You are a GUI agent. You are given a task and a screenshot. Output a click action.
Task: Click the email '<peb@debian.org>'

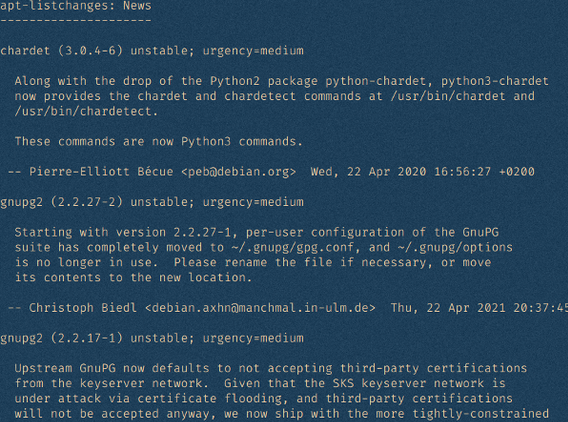pos(238,172)
